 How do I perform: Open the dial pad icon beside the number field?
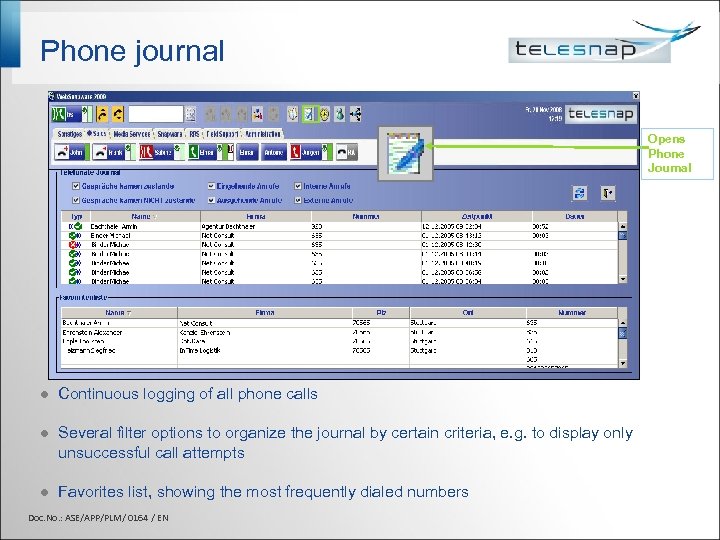191,114
